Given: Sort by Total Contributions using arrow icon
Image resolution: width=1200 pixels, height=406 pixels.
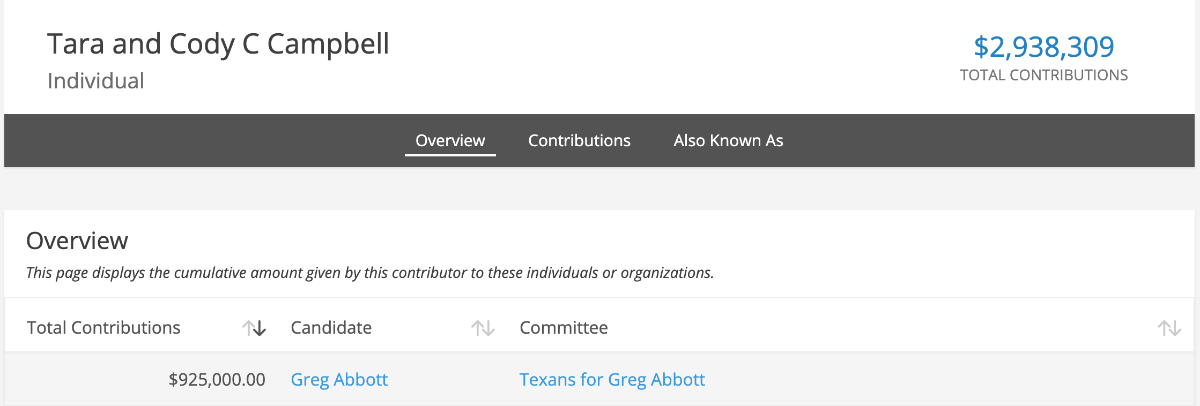Looking at the screenshot, I should (x=254, y=328).
